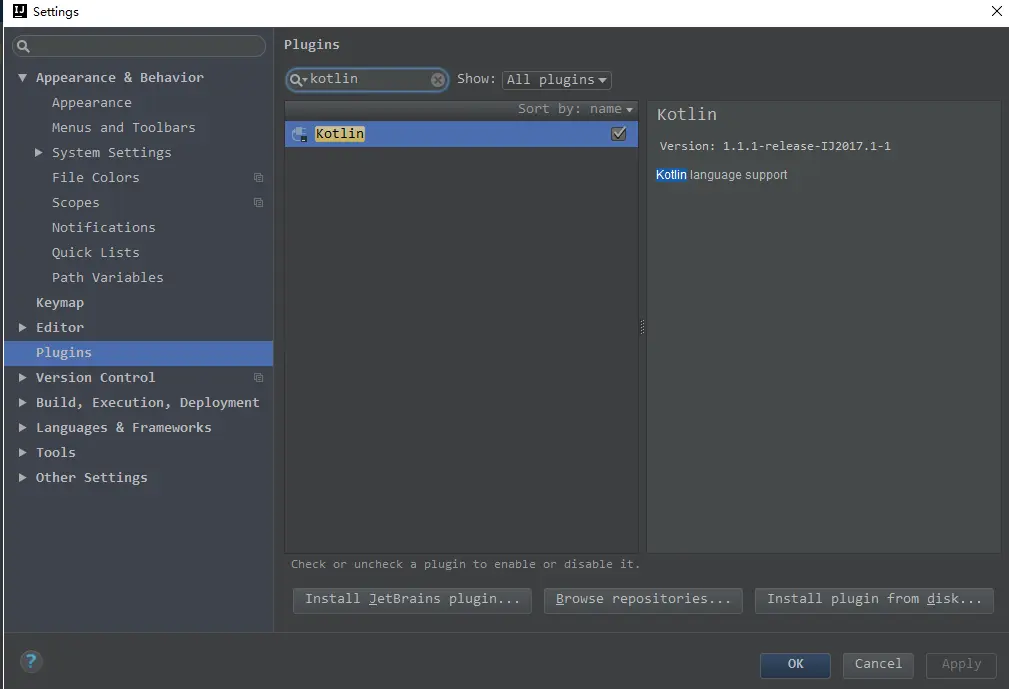
Task: Focus the settings search field
Action: click(139, 46)
